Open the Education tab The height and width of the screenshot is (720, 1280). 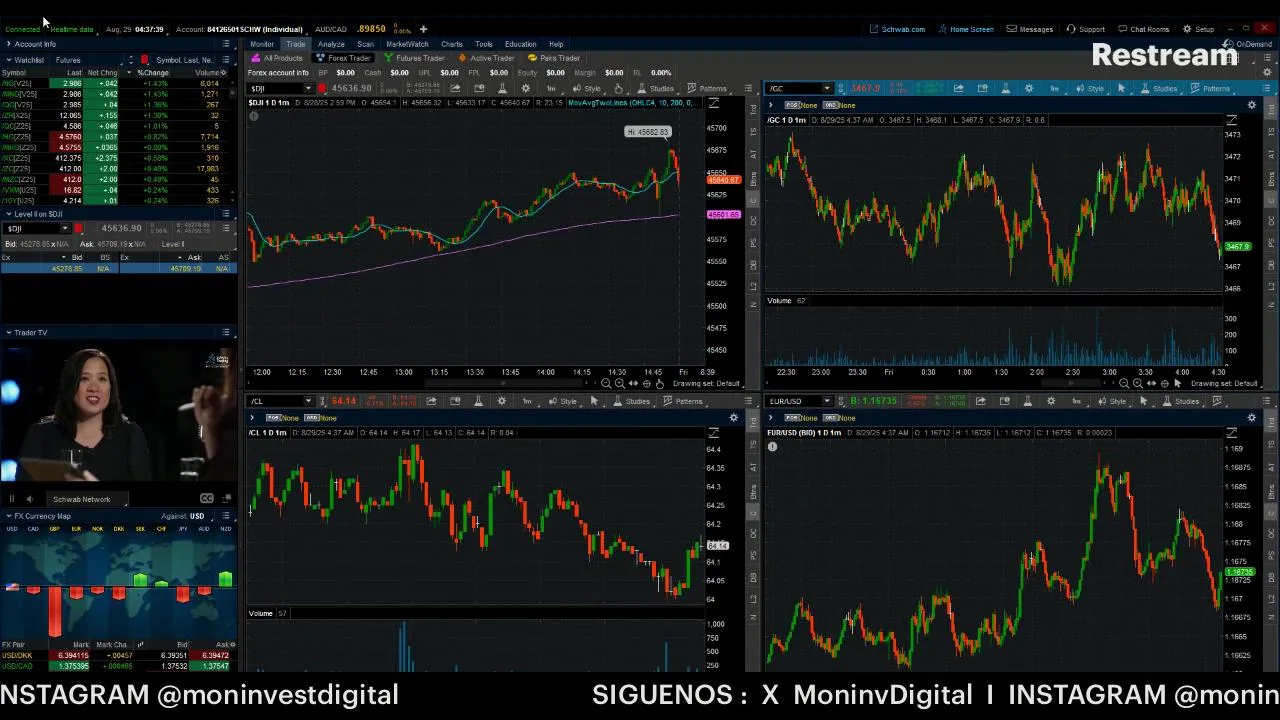coord(520,44)
